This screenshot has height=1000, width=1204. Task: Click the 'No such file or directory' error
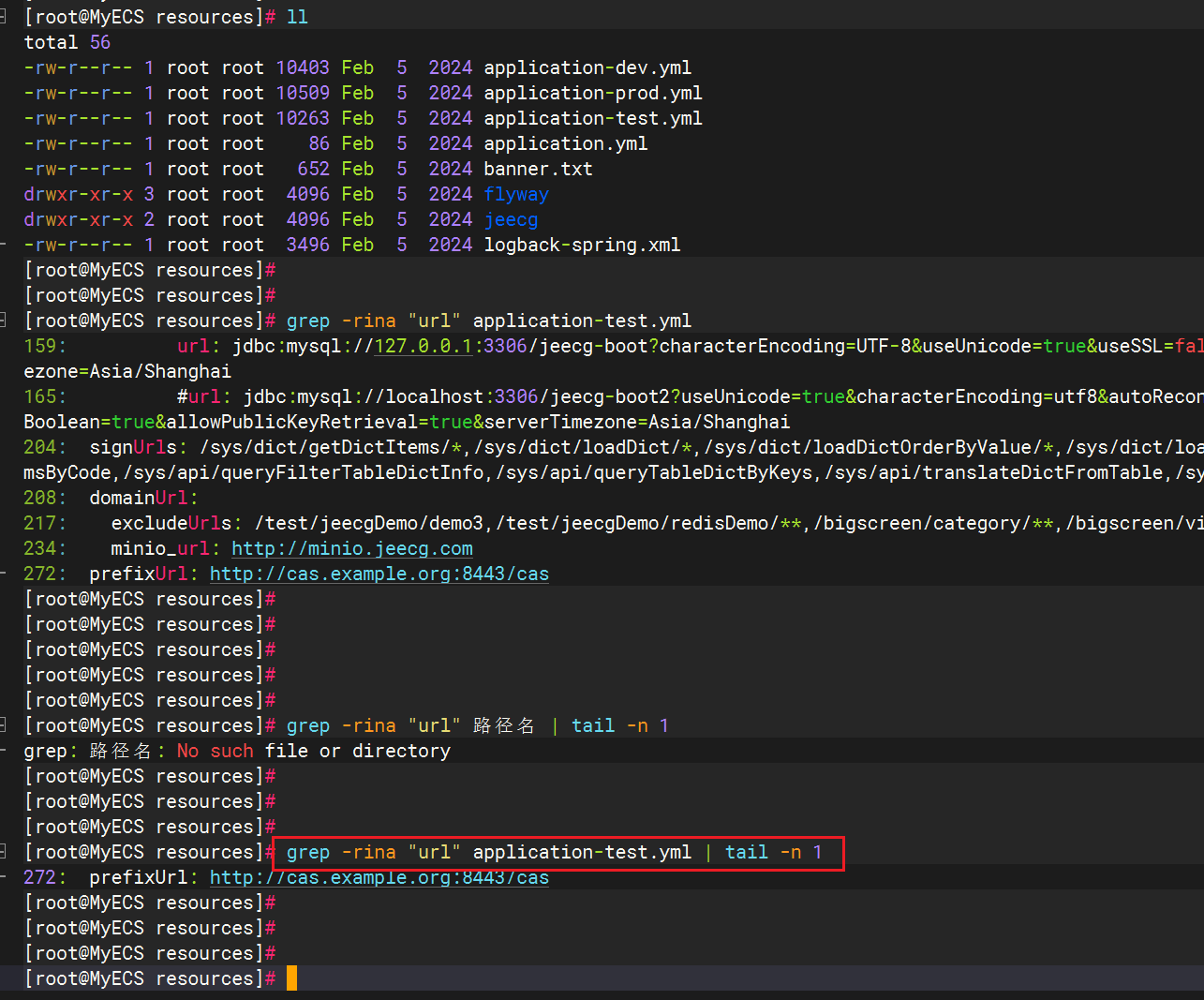pyautogui.click(x=314, y=751)
